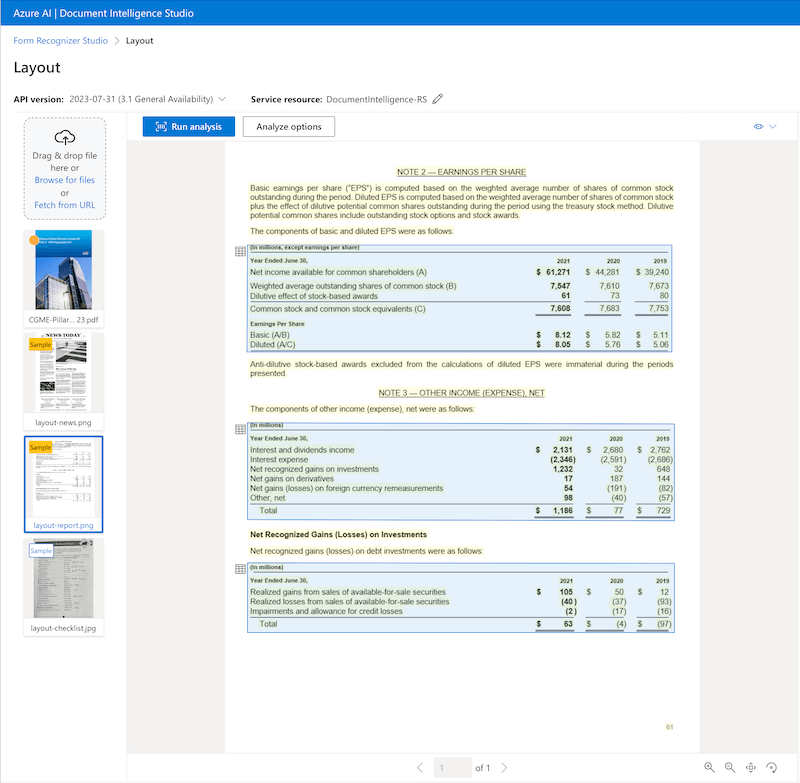
Task: Open the chevron next to the eye icon
Action: [x=773, y=127]
